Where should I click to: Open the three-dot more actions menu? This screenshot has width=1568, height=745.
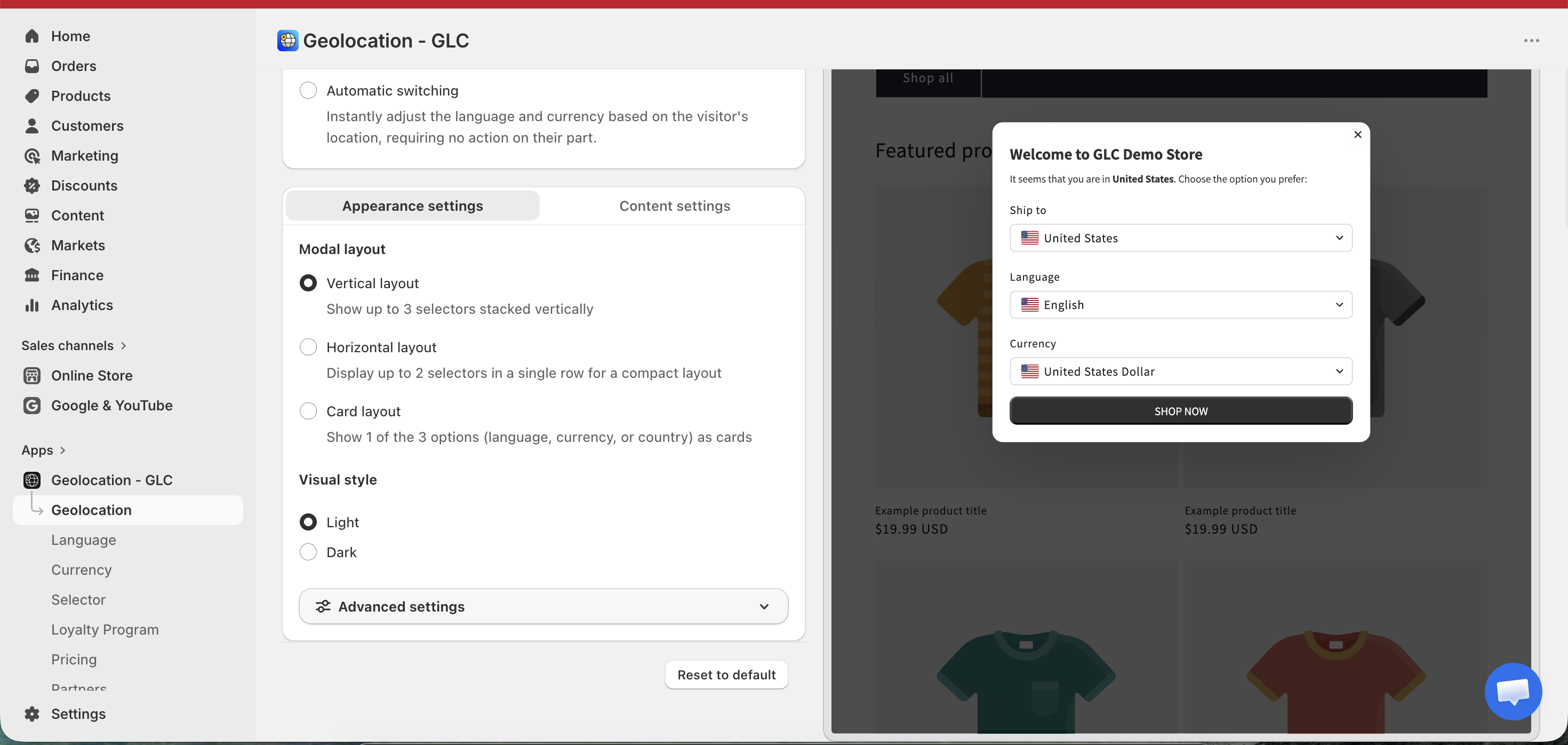point(1532,40)
